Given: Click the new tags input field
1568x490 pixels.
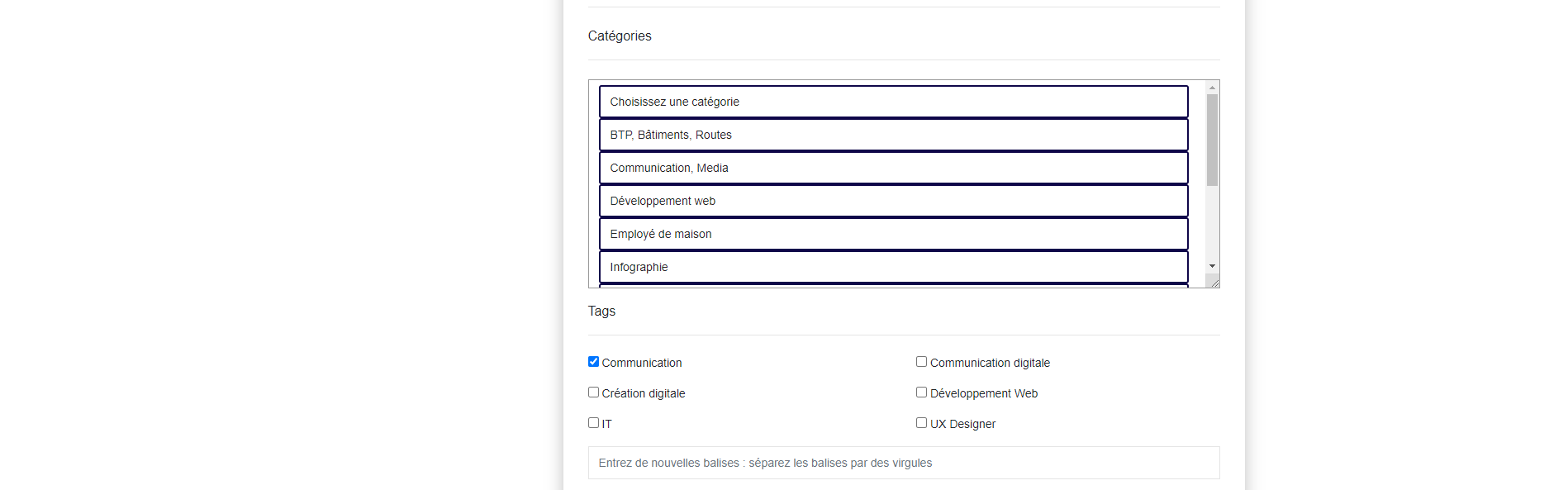Looking at the screenshot, I should tap(903, 463).
